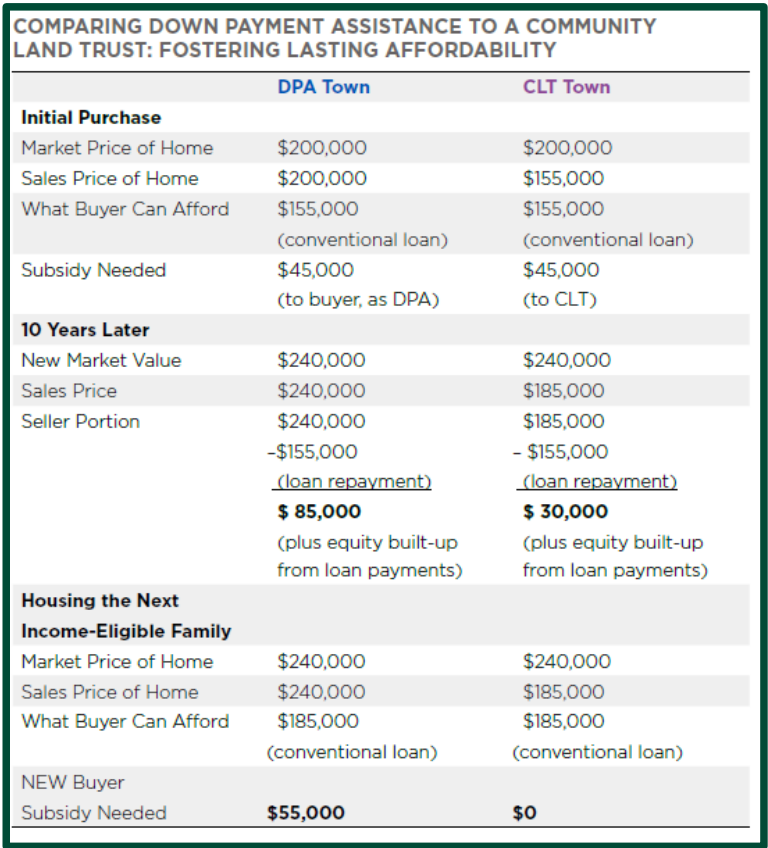Select the "Subsidy Needed" label under Initial Purchase
The height and width of the screenshot is (848, 768).
[94, 270]
